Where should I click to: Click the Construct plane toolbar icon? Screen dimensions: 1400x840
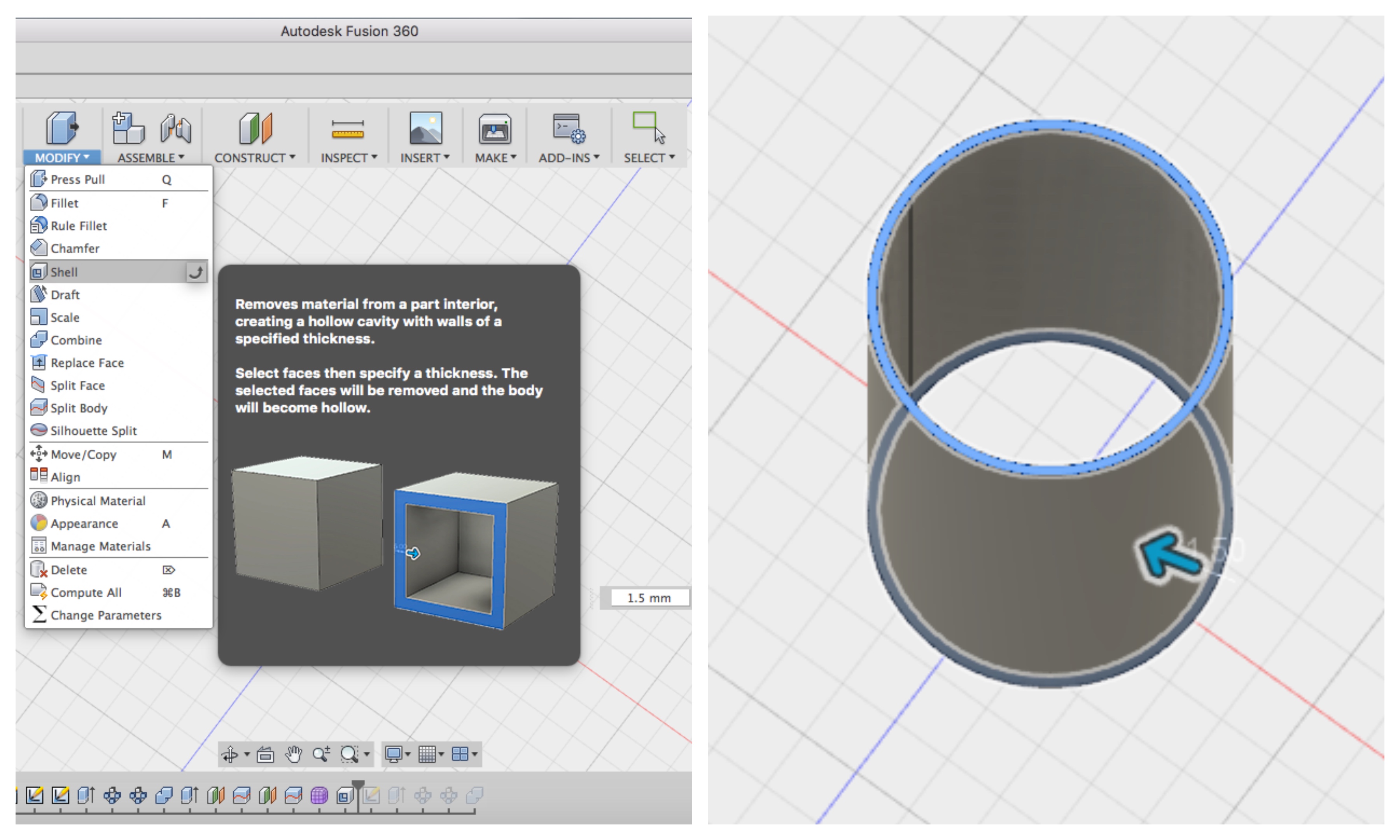pos(255,128)
